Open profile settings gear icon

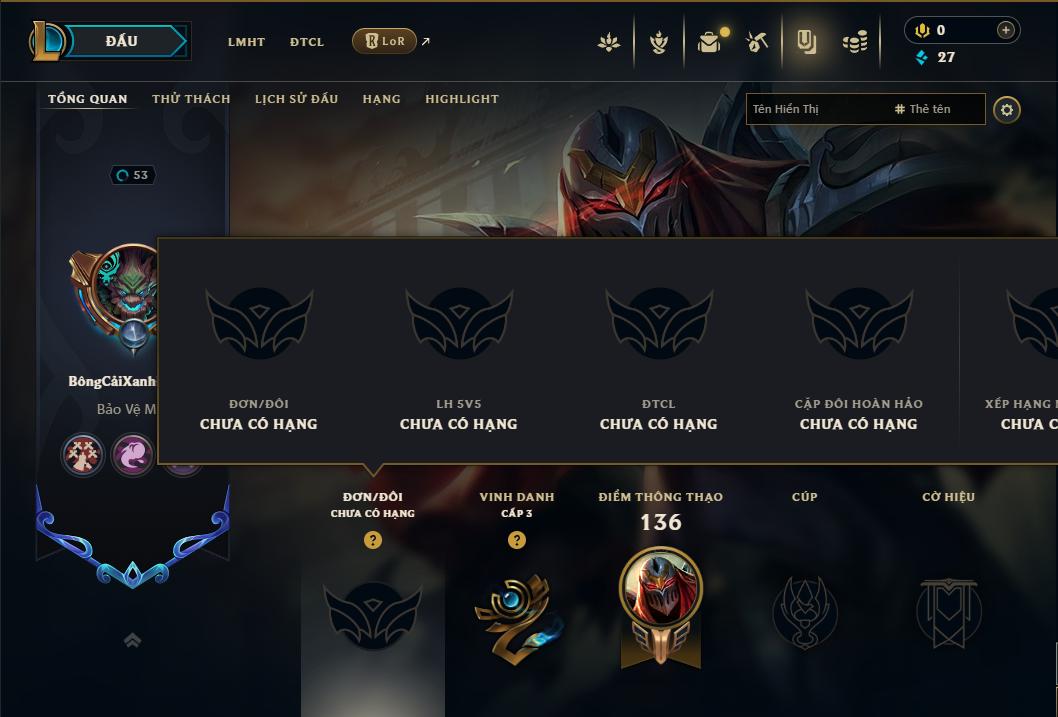click(1007, 110)
